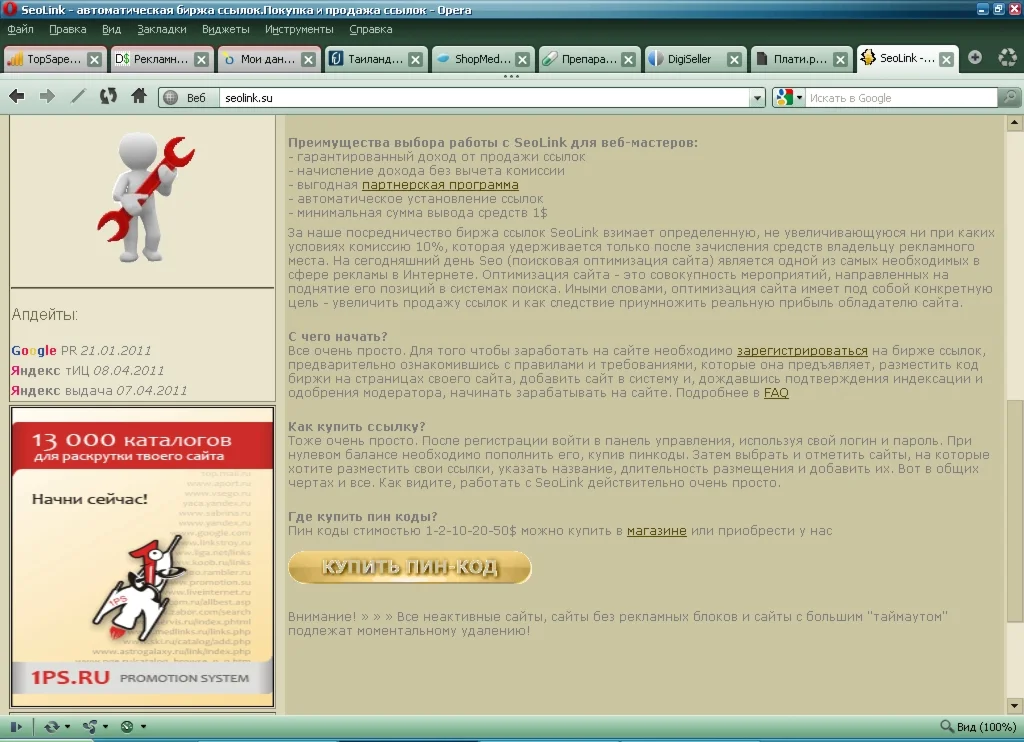The height and width of the screenshot is (742, 1024).
Task: Click the browser Back navigation arrow
Action: point(16,96)
